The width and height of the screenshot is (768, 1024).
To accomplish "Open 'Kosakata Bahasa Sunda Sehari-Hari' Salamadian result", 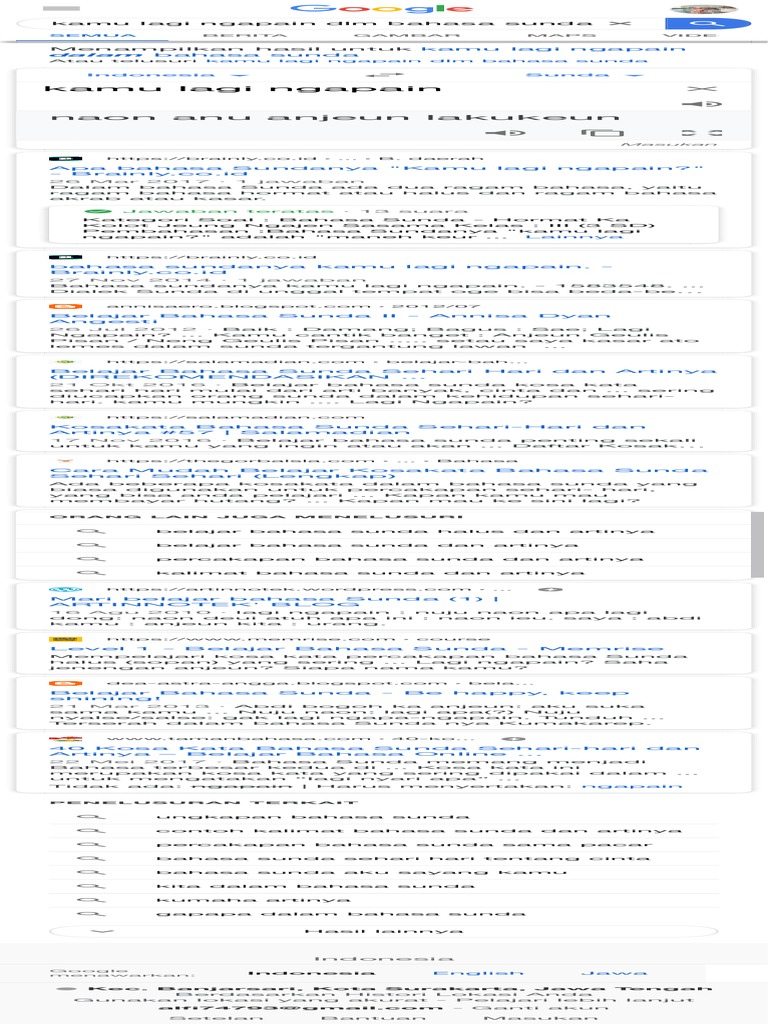I will click(x=347, y=430).
